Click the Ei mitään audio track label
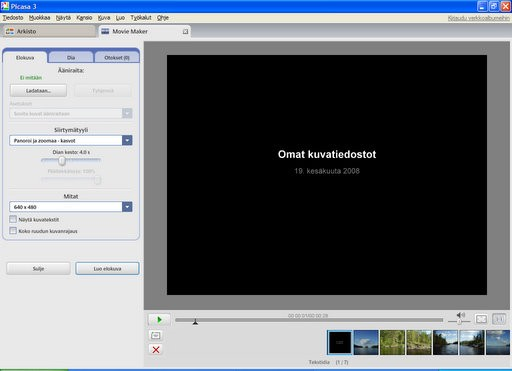The height and width of the screenshot is (371, 512). pos(31,78)
